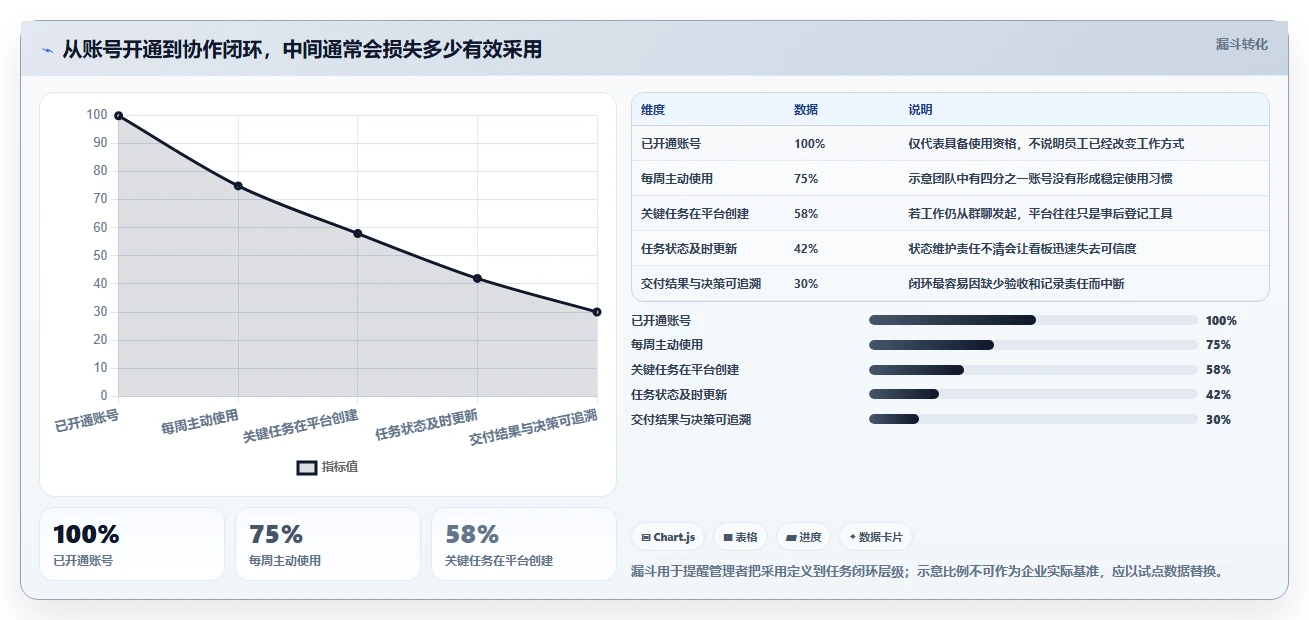Click the footnote about 漏斗用于提醒管理者
The width and height of the screenshot is (1309, 620).
[x=927, y=572]
